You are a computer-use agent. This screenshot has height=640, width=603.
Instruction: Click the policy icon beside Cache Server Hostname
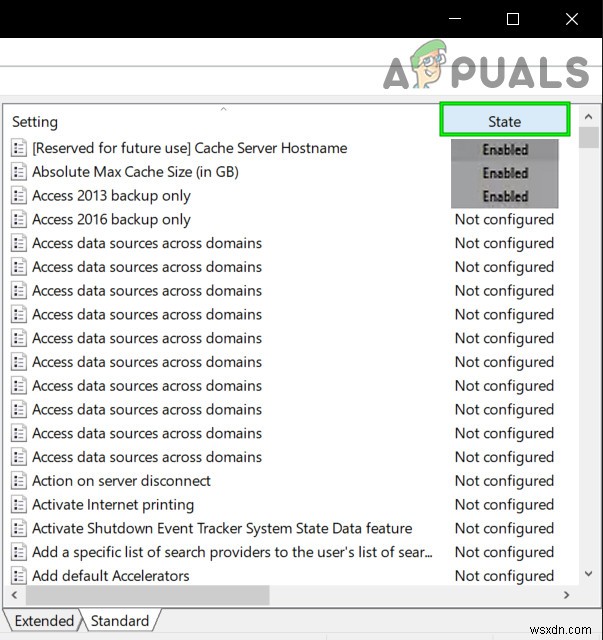click(19, 148)
